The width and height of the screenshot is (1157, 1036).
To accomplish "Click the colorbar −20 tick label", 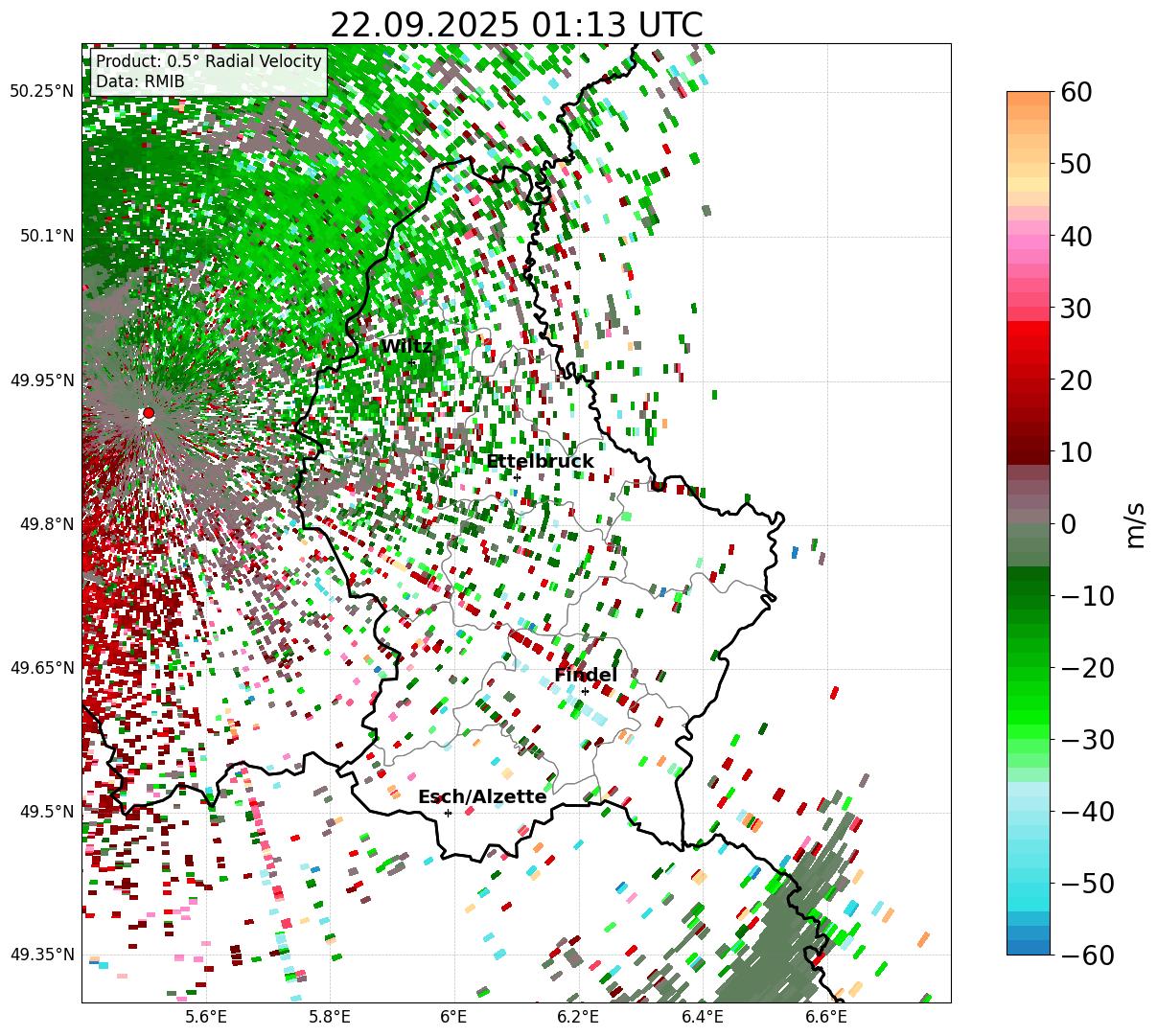I will pos(1086,667).
